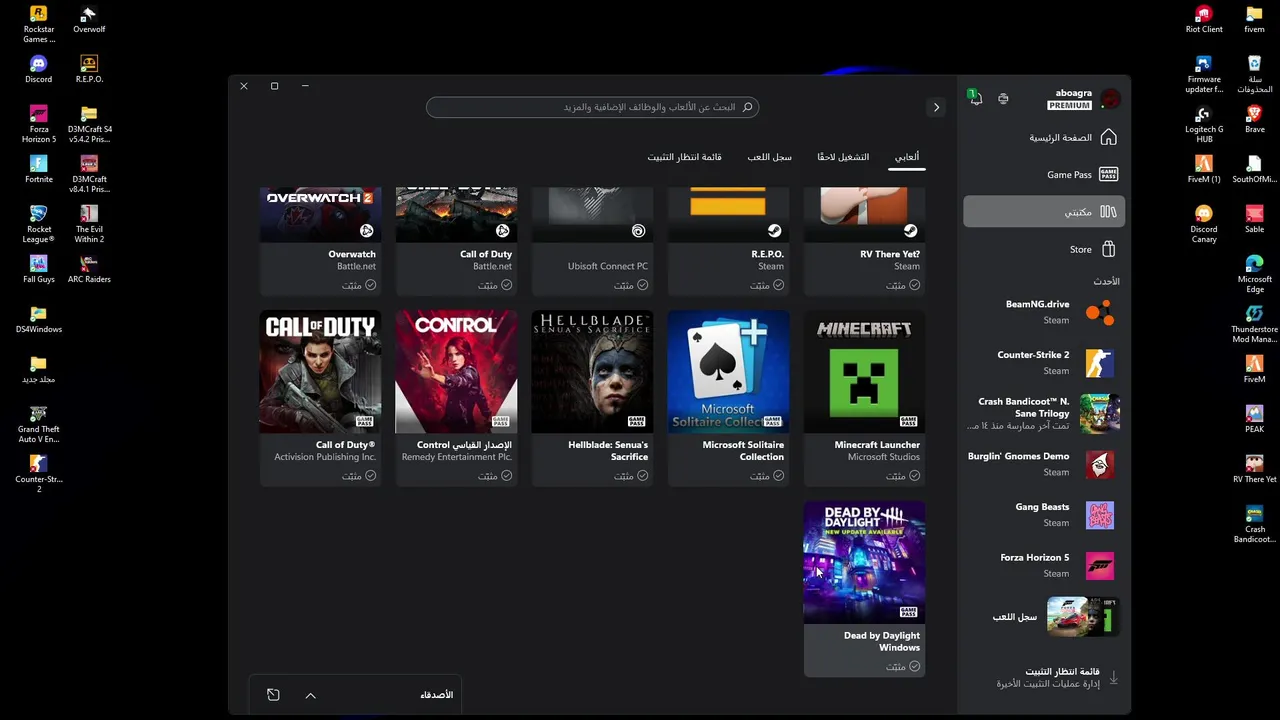Click Steam badge on RV There Yet? card
1280x720 pixels.
pyautogui.click(x=910, y=231)
